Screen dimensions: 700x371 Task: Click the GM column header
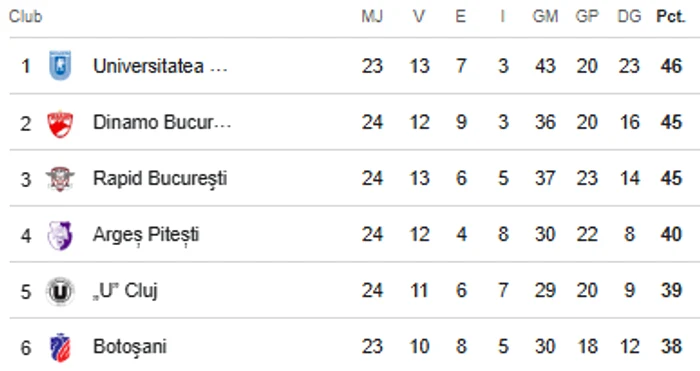(545, 17)
